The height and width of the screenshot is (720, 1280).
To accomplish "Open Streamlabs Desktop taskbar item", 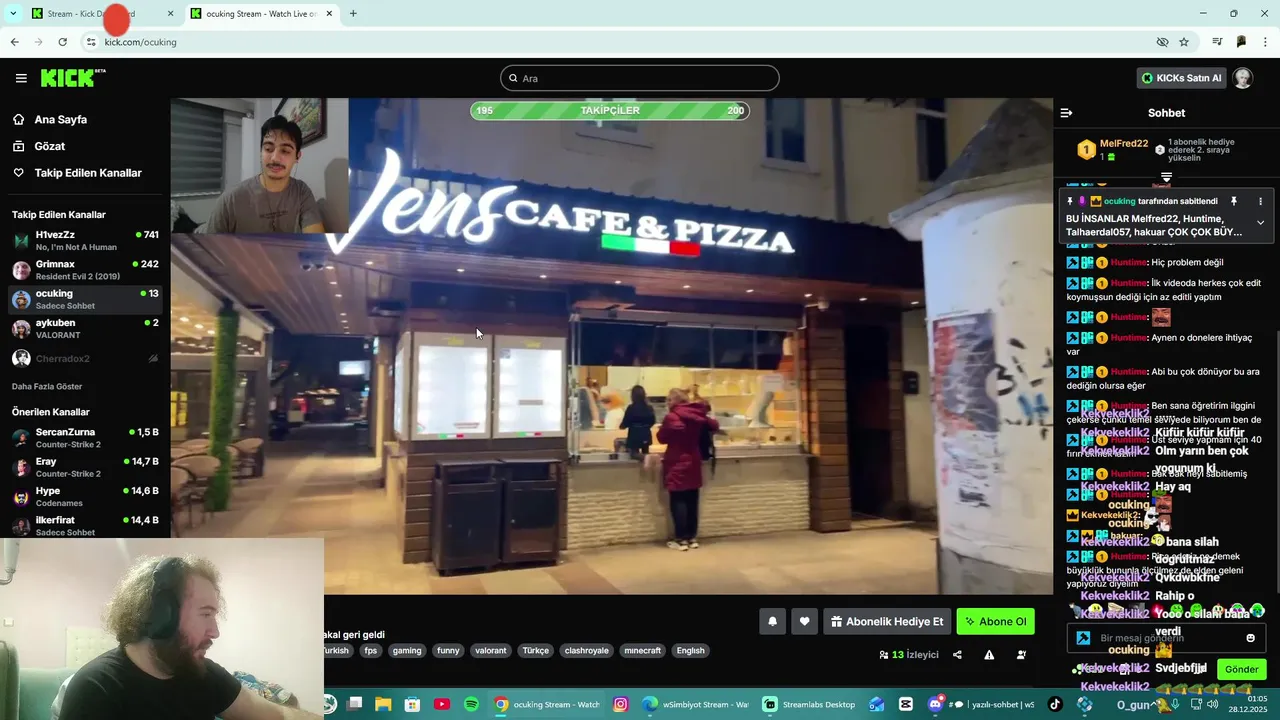I will [x=810, y=704].
